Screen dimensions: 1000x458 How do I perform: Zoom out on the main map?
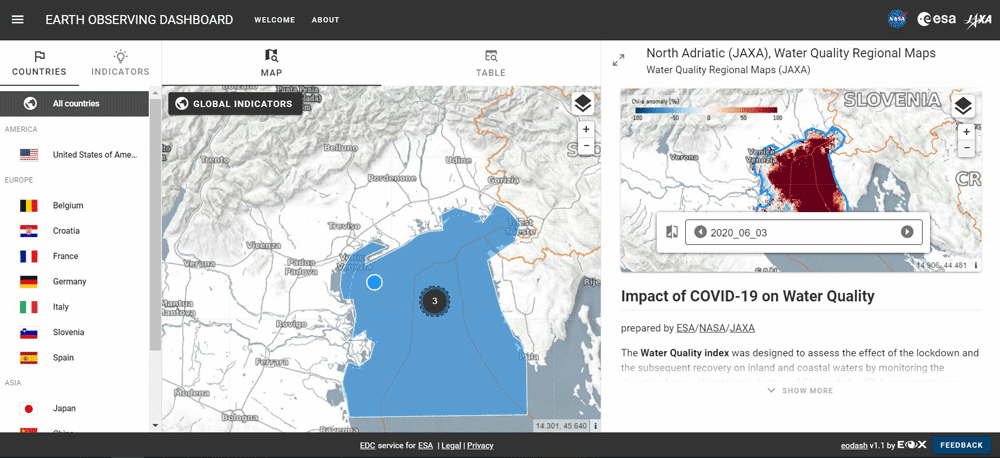point(586,145)
